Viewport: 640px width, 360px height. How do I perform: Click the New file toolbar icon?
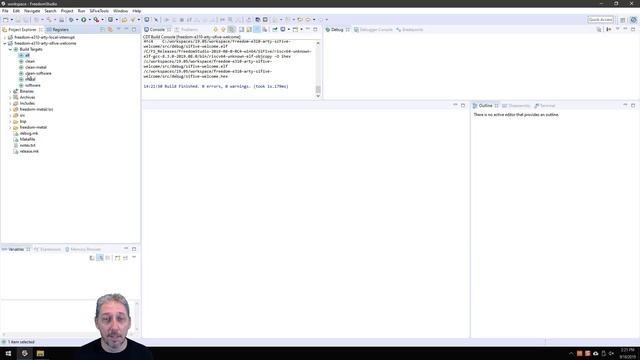point(5,20)
